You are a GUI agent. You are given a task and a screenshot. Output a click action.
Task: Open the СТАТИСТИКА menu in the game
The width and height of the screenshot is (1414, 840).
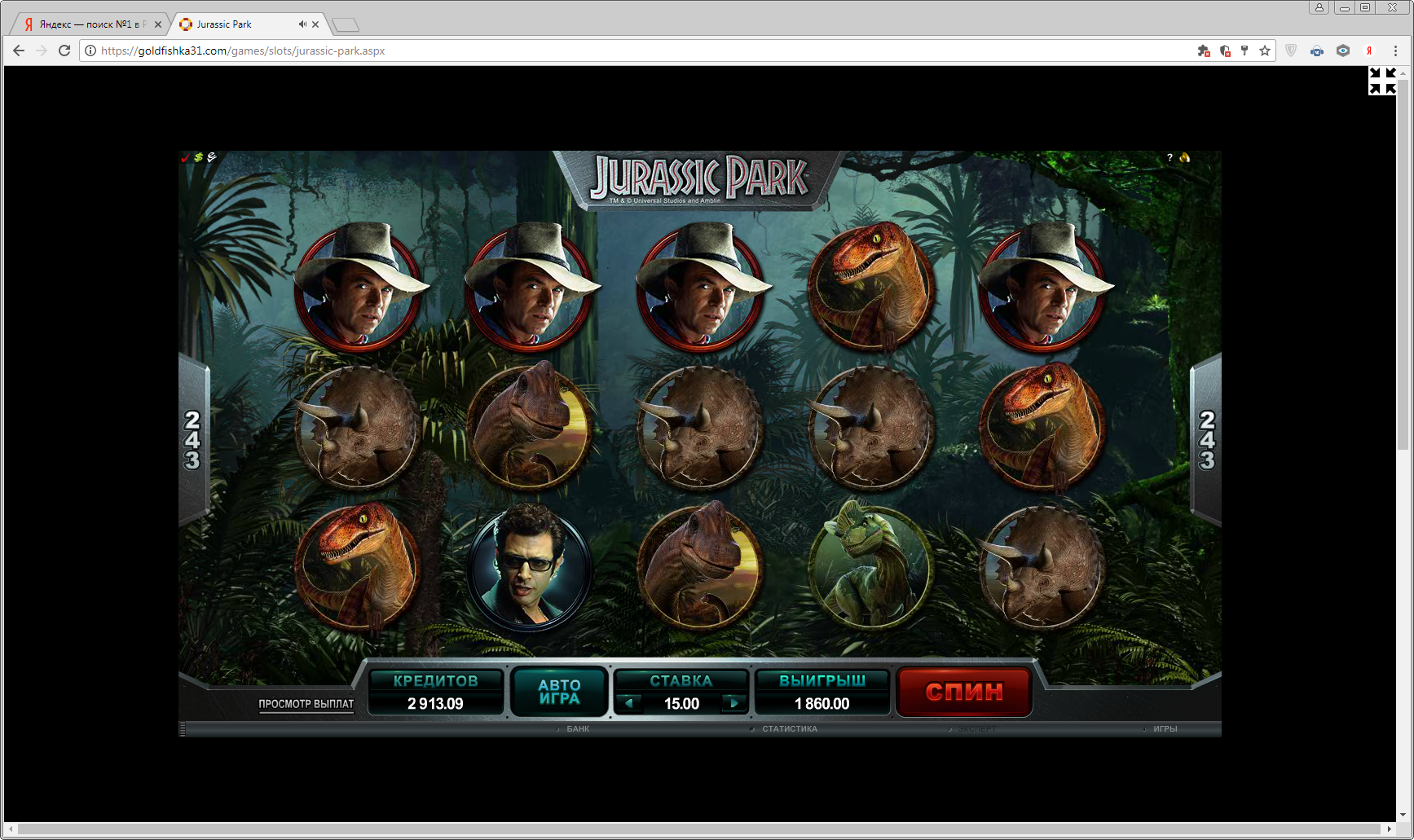[x=790, y=729]
